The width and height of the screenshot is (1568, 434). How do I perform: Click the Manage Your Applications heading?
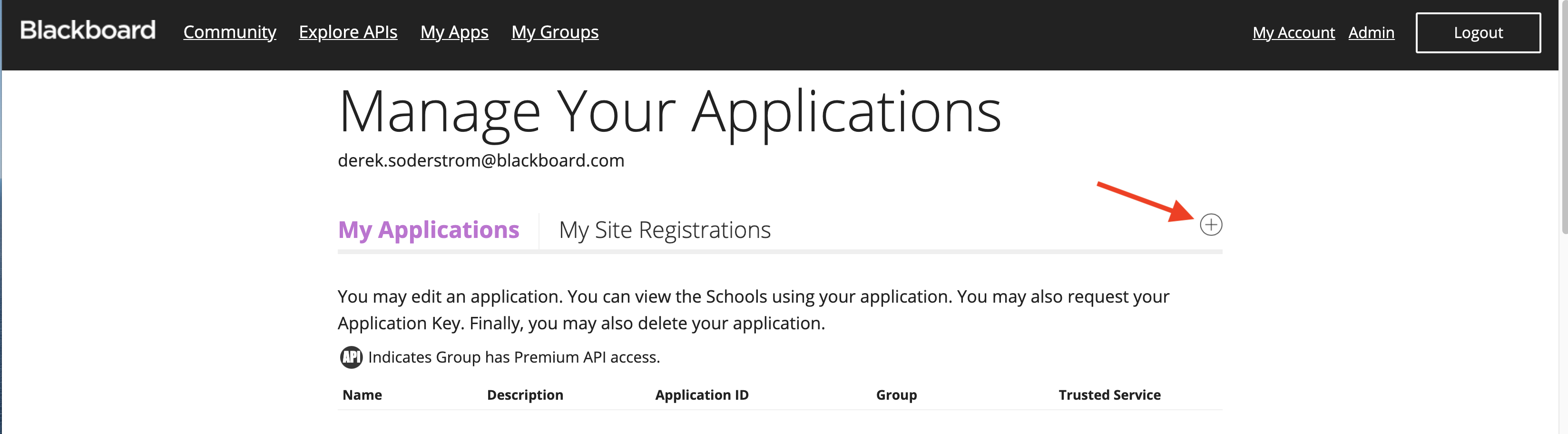(x=669, y=112)
